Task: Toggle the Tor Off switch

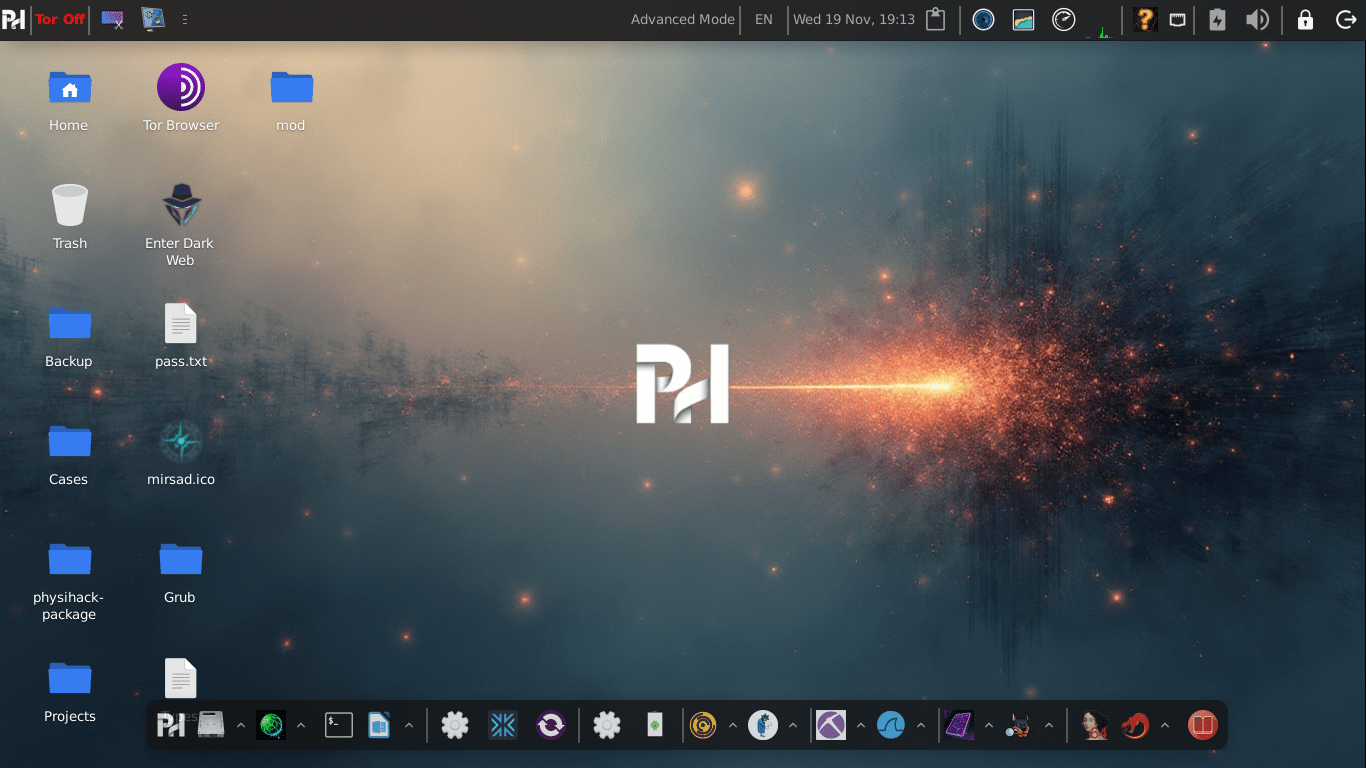Action: pos(59,19)
